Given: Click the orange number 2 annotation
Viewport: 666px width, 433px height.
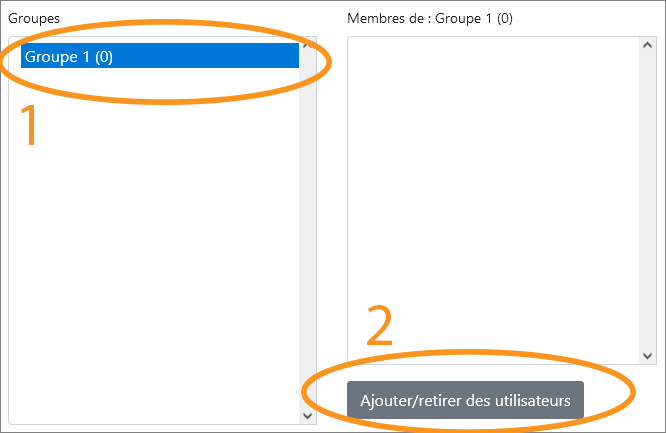Looking at the screenshot, I should [x=379, y=325].
